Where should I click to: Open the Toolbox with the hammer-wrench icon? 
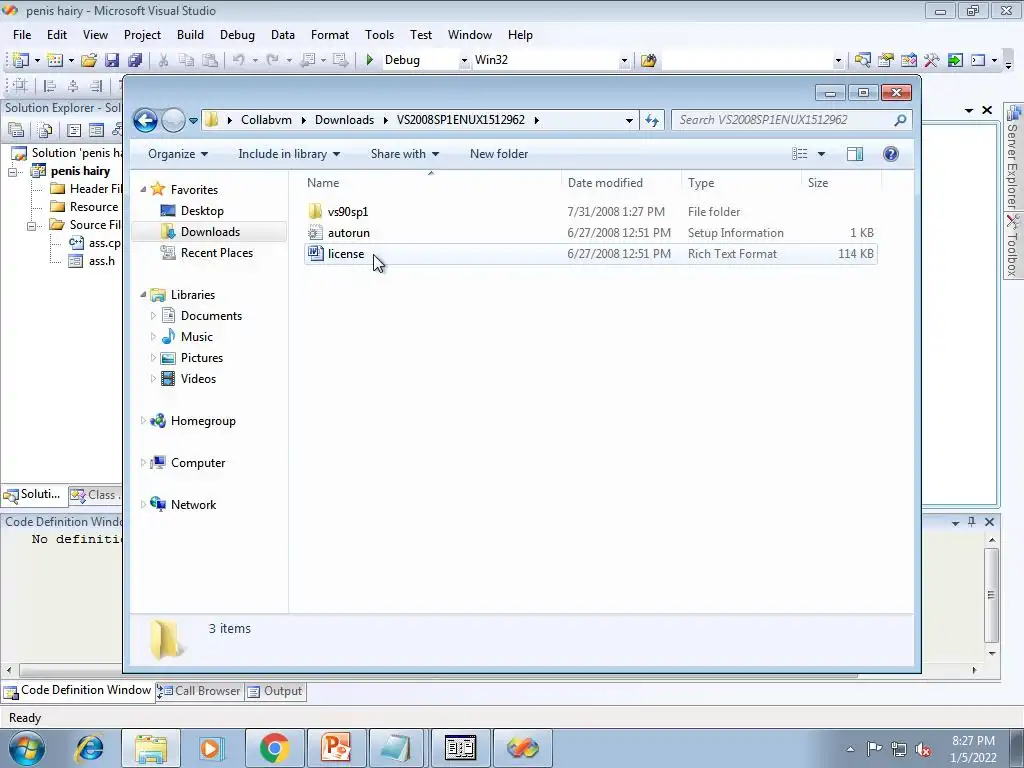coord(931,60)
